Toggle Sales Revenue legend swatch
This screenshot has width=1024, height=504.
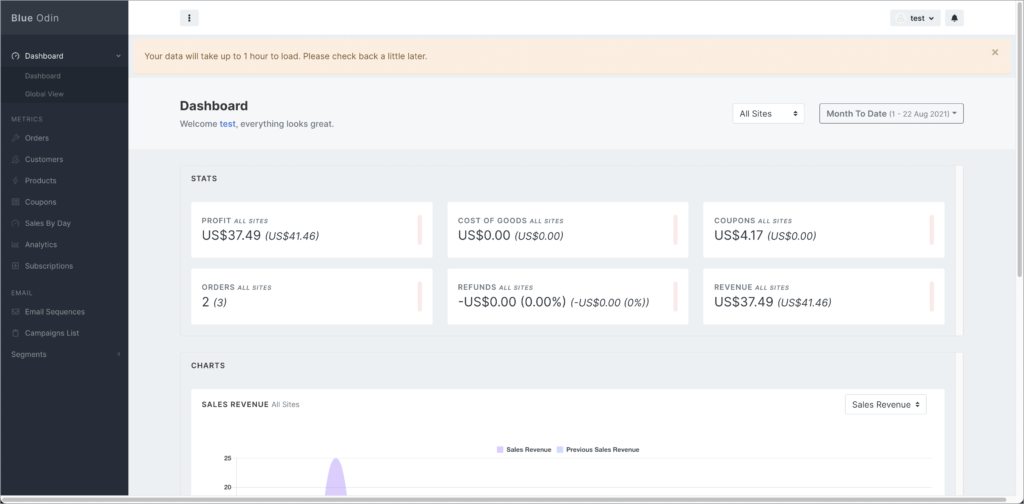click(x=500, y=450)
